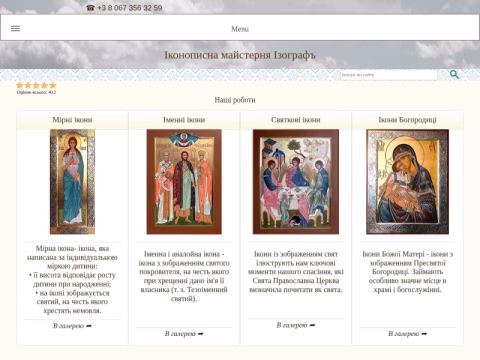Focus the site search input field

(389, 75)
